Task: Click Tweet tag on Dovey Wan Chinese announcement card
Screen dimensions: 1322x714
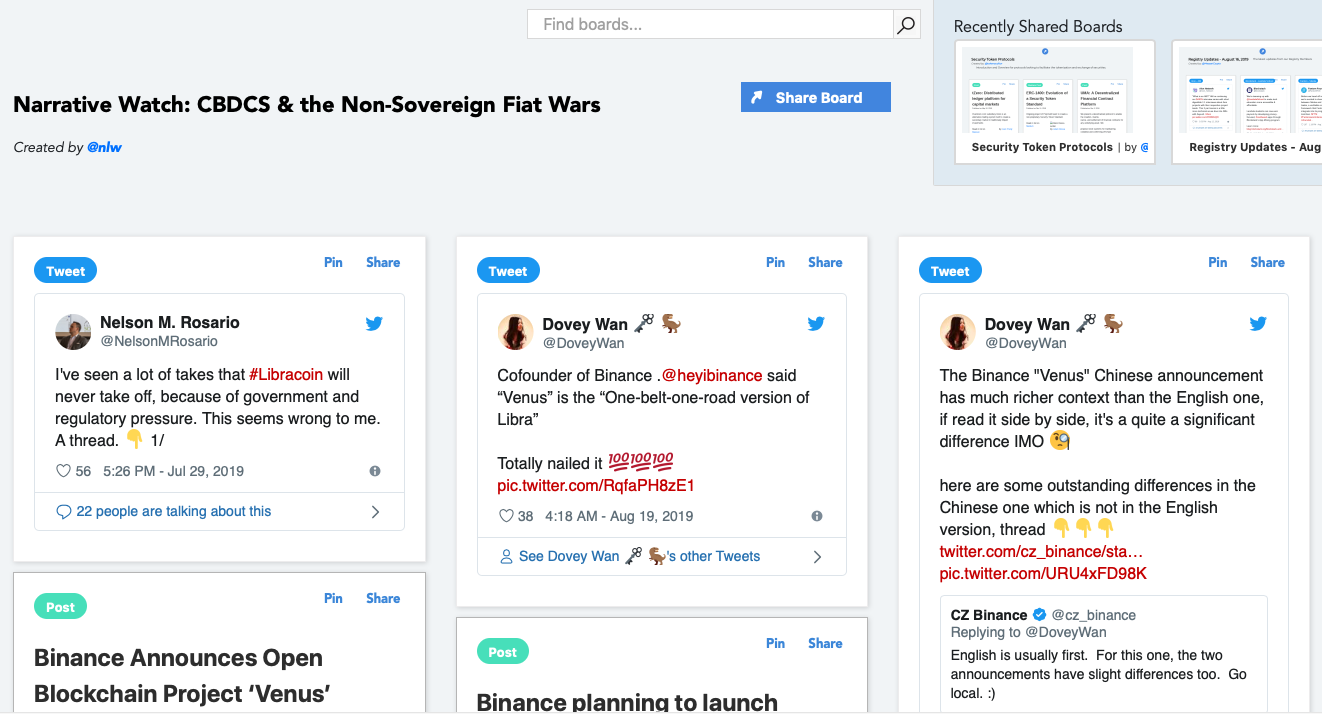Action: (950, 271)
